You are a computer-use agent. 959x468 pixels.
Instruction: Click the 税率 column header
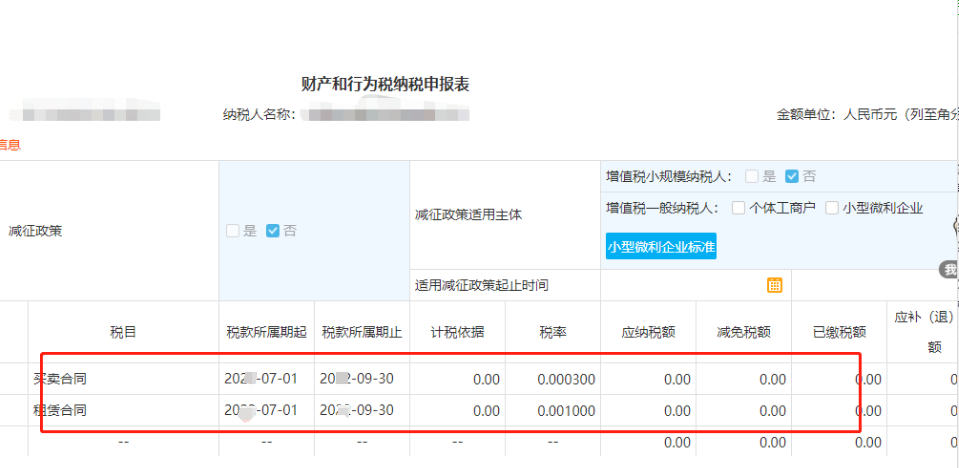(553, 332)
